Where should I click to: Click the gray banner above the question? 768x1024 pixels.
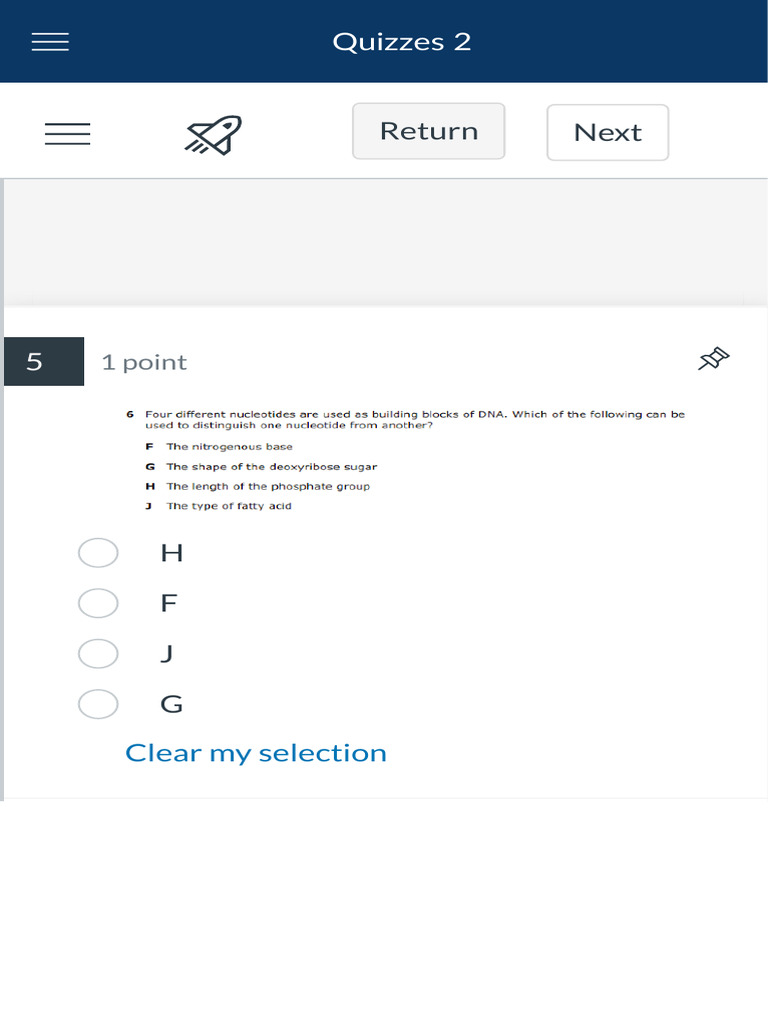[x=386, y=242]
